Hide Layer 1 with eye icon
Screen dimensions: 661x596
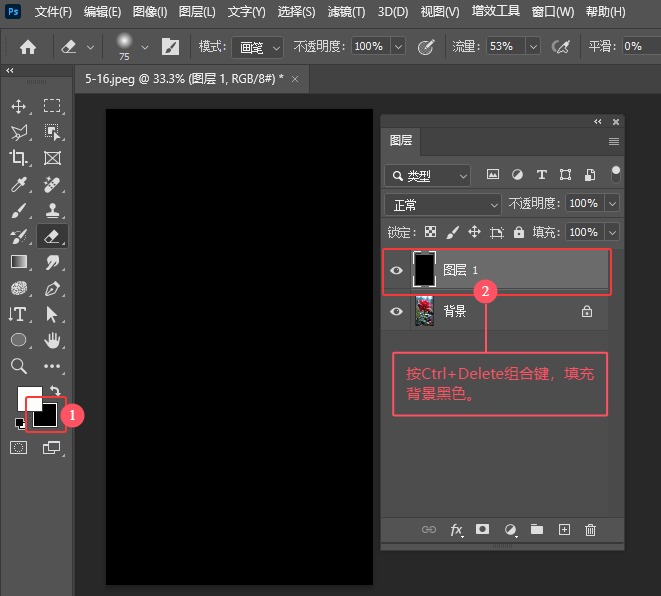(396, 270)
